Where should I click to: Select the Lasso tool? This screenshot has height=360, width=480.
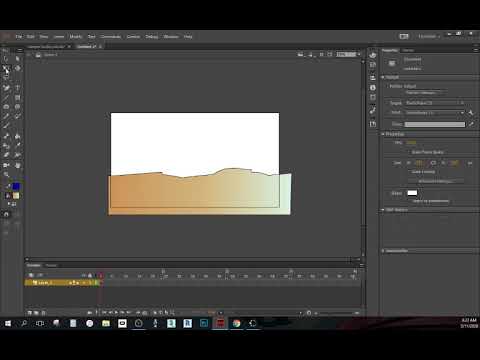[x=6, y=78]
